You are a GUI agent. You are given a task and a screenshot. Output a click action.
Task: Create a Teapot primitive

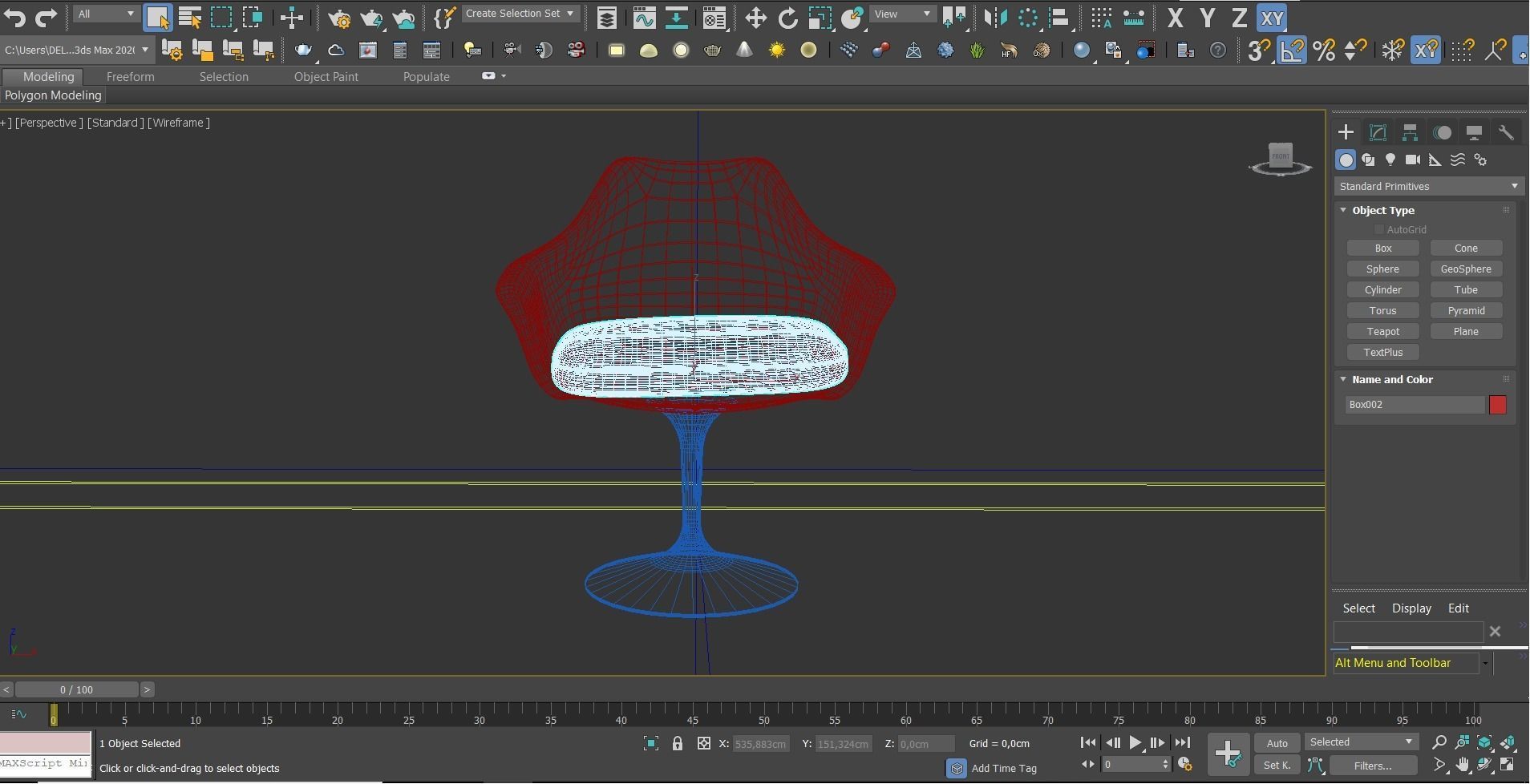[x=1382, y=332]
